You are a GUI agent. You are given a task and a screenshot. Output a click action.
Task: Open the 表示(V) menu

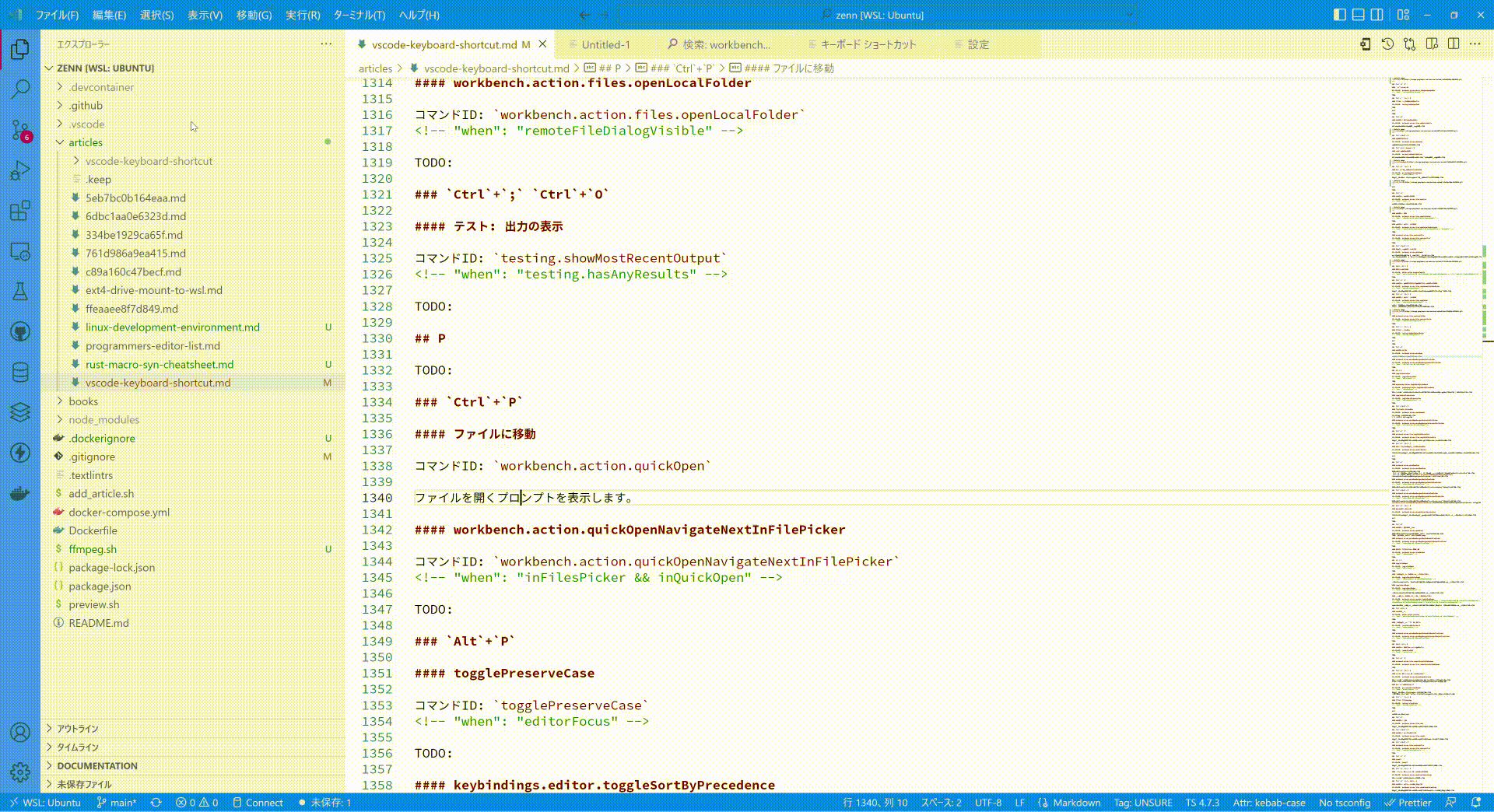[205, 15]
